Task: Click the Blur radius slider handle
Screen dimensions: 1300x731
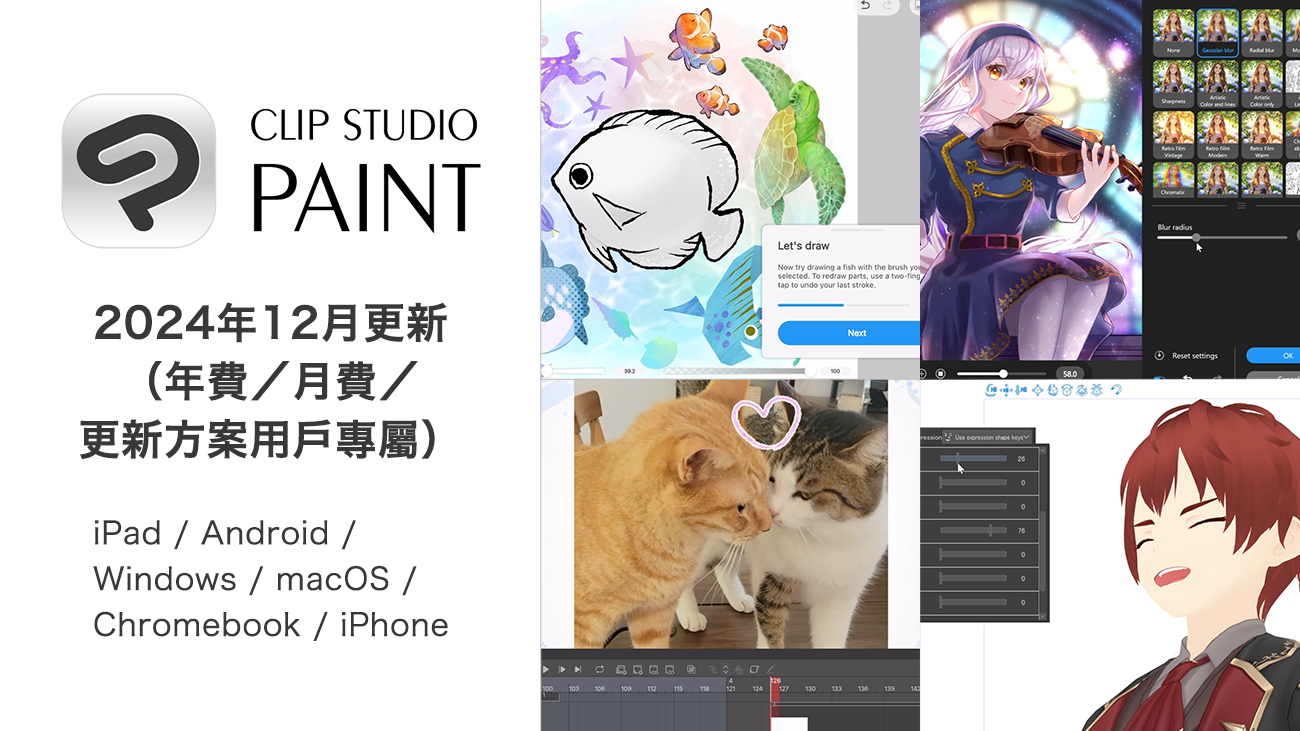Action: coord(1196,237)
